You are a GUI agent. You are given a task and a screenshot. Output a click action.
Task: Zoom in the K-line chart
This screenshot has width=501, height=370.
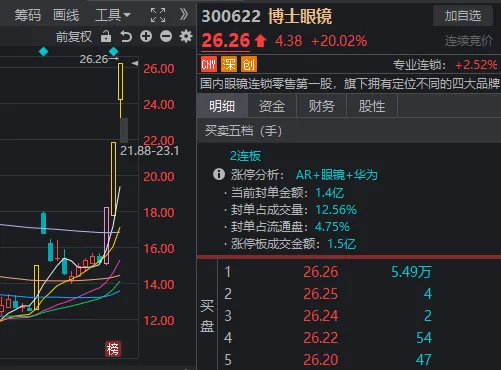point(146,36)
